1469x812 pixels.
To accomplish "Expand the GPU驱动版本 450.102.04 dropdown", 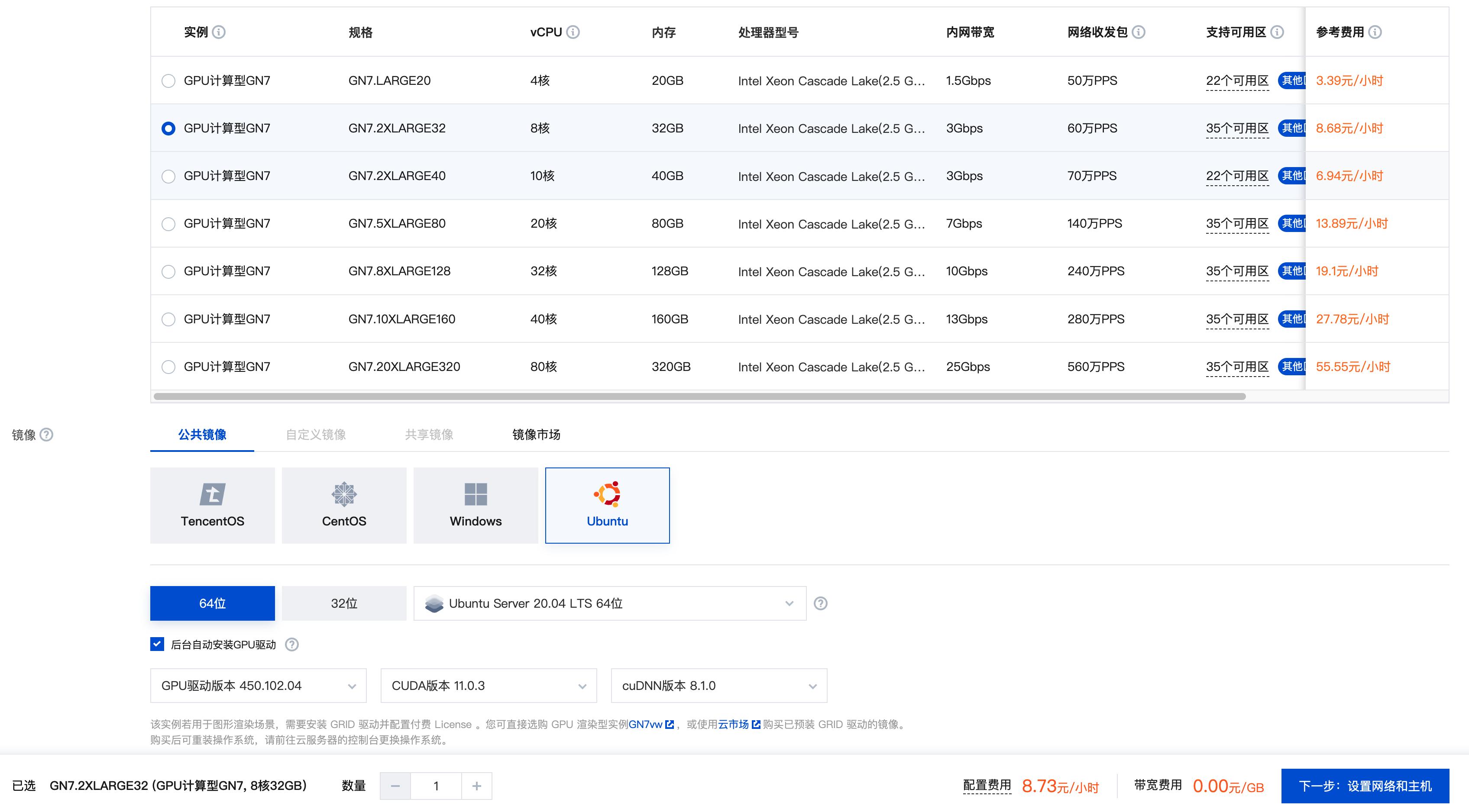I will pos(258,686).
